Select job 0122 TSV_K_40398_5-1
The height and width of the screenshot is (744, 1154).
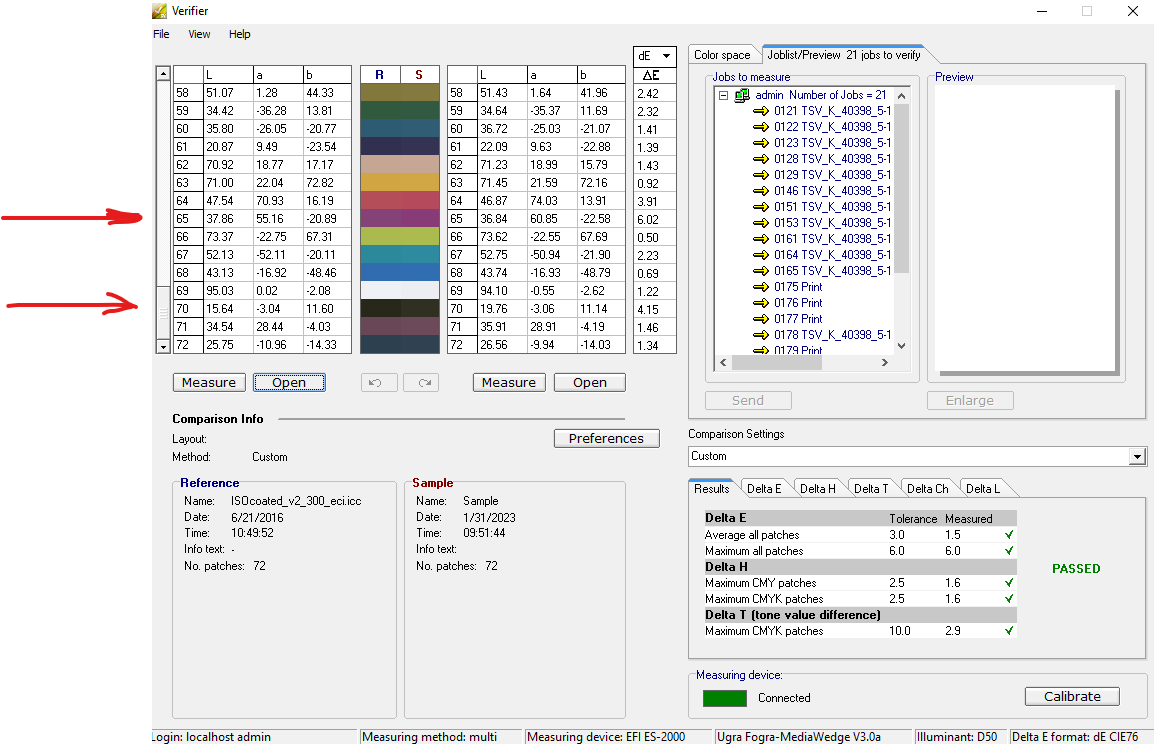[x=832, y=127]
